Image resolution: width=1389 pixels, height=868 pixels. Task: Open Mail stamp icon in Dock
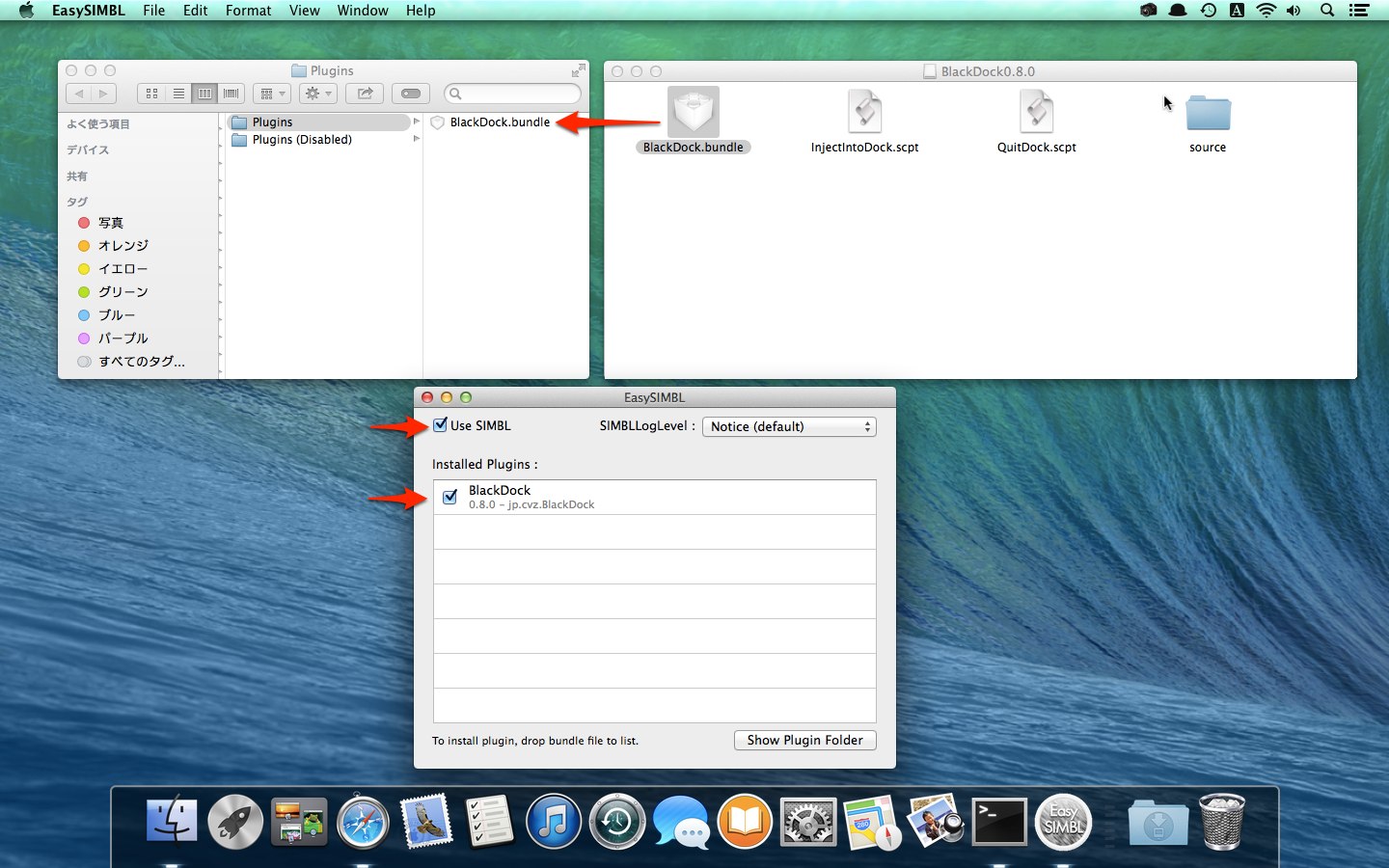point(426,822)
